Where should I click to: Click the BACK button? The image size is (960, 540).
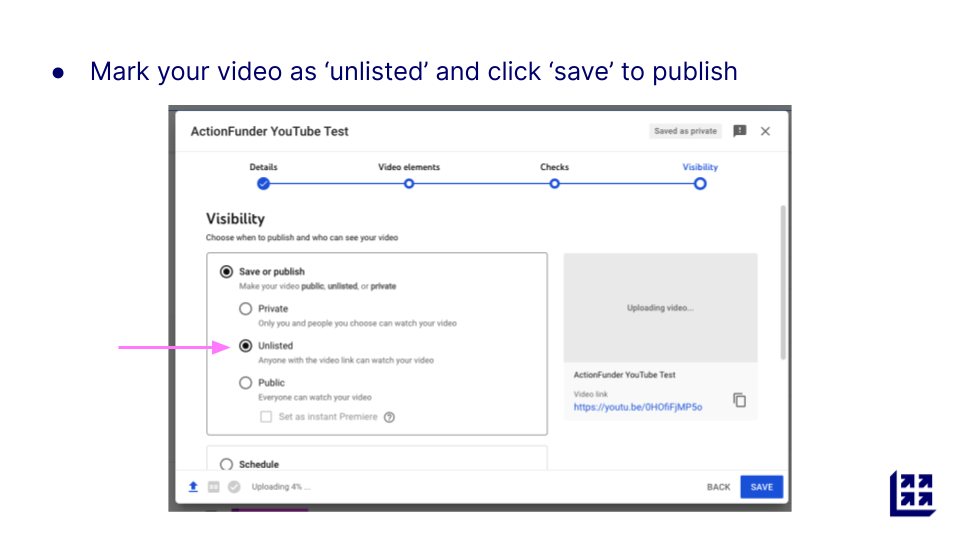pyautogui.click(x=718, y=487)
